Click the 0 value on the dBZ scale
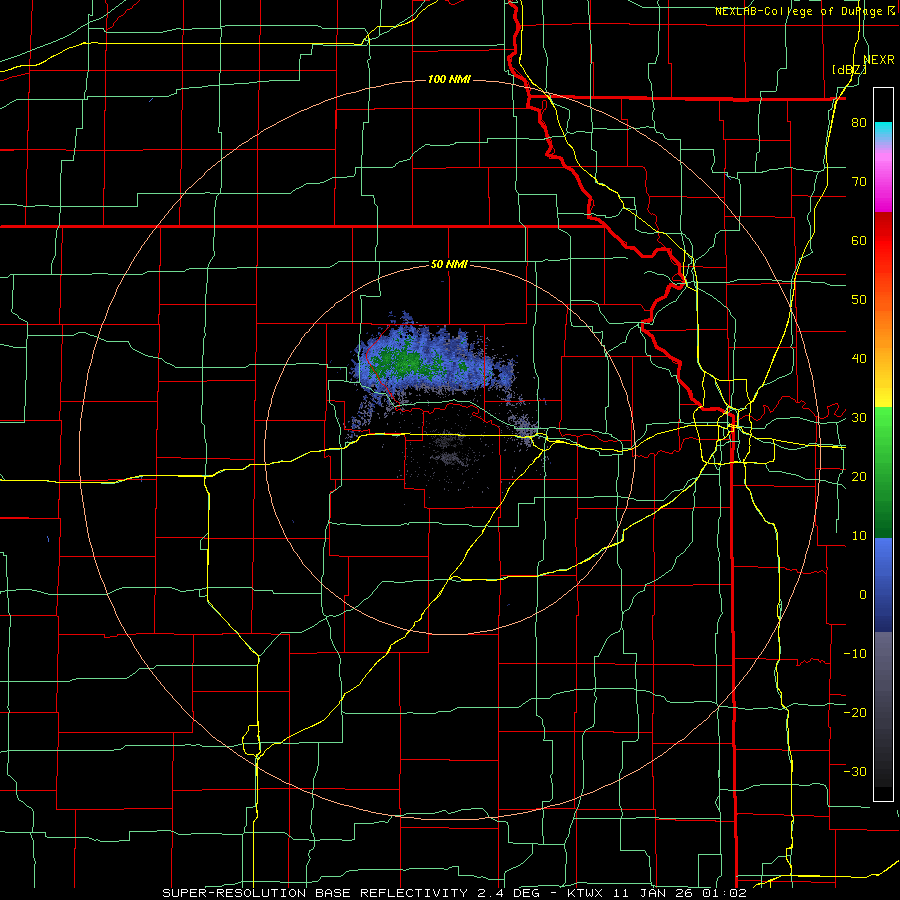 click(863, 595)
